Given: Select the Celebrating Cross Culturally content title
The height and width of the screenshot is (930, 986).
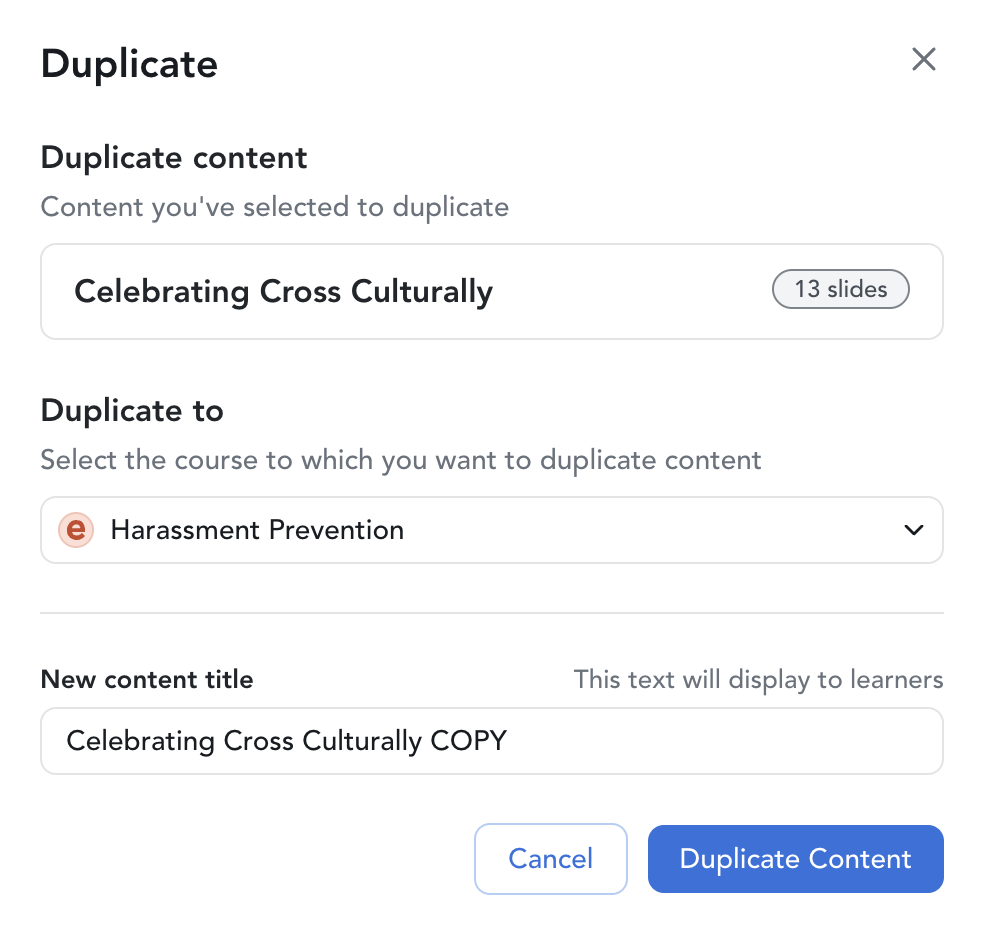Looking at the screenshot, I should [283, 292].
